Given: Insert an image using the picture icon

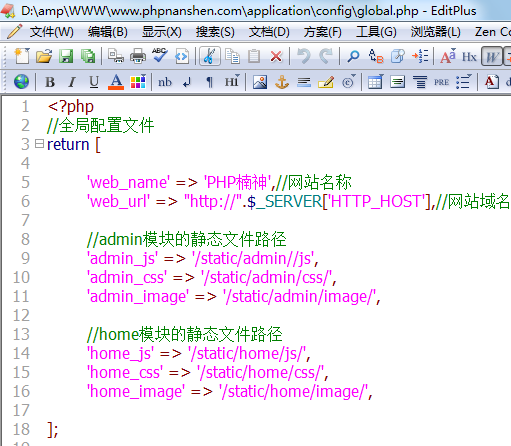Looking at the screenshot, I should [x=260, y=82].
